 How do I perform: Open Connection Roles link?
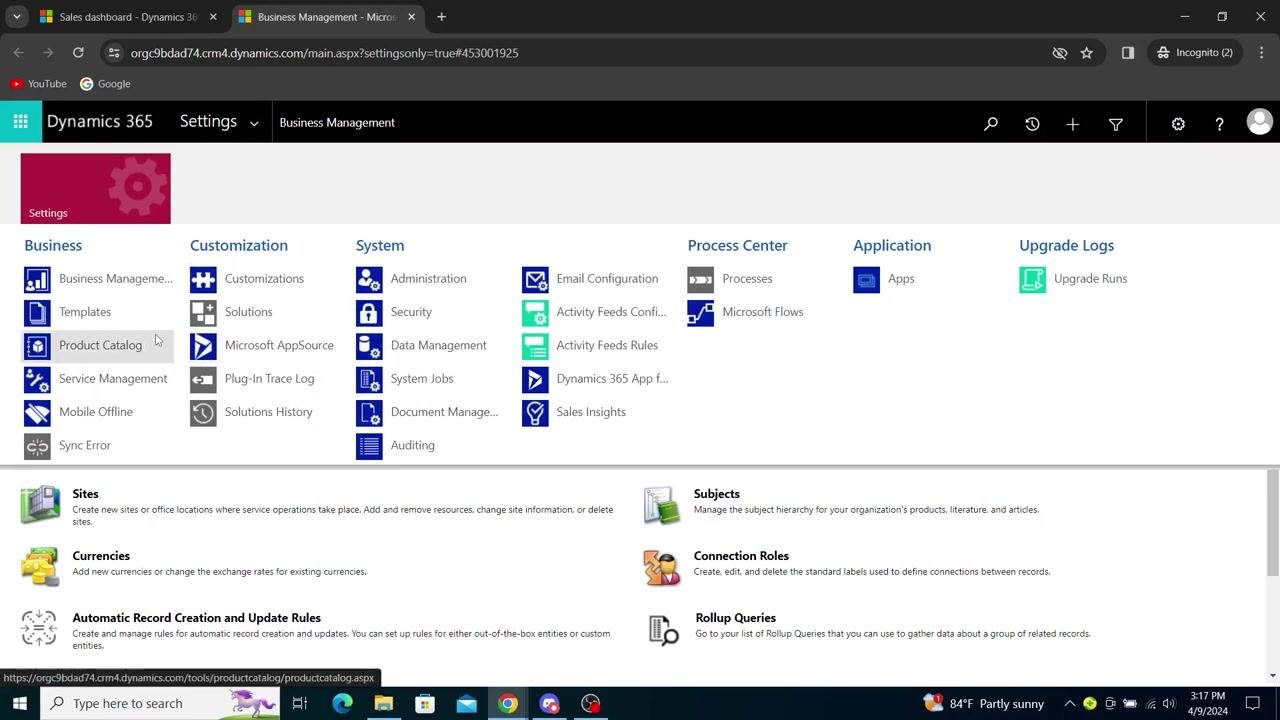pos(741,556)
